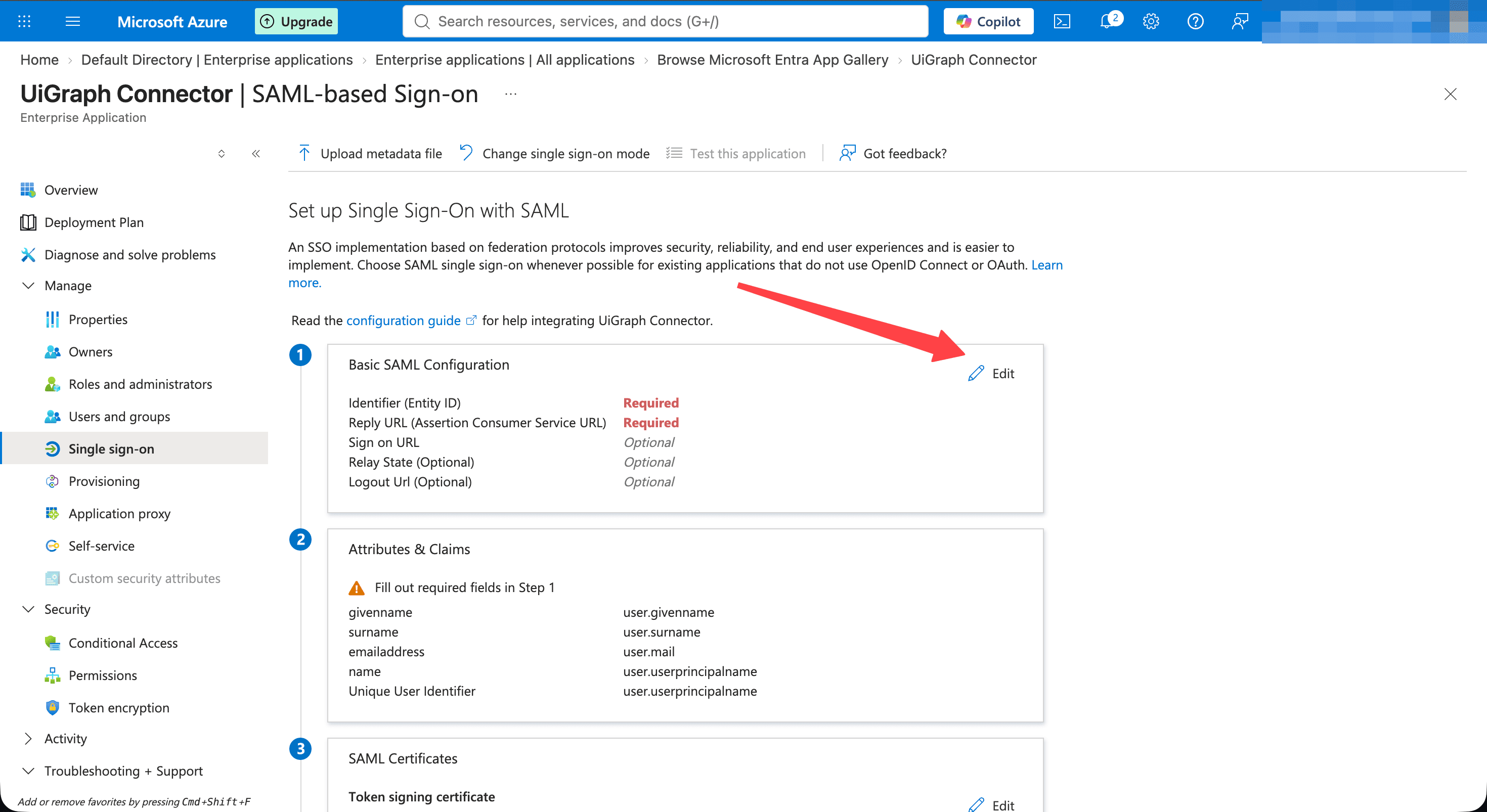Click the Diagnose wrench icon
The width and height of the screenshot is (1487, 812).
(28, 254)
